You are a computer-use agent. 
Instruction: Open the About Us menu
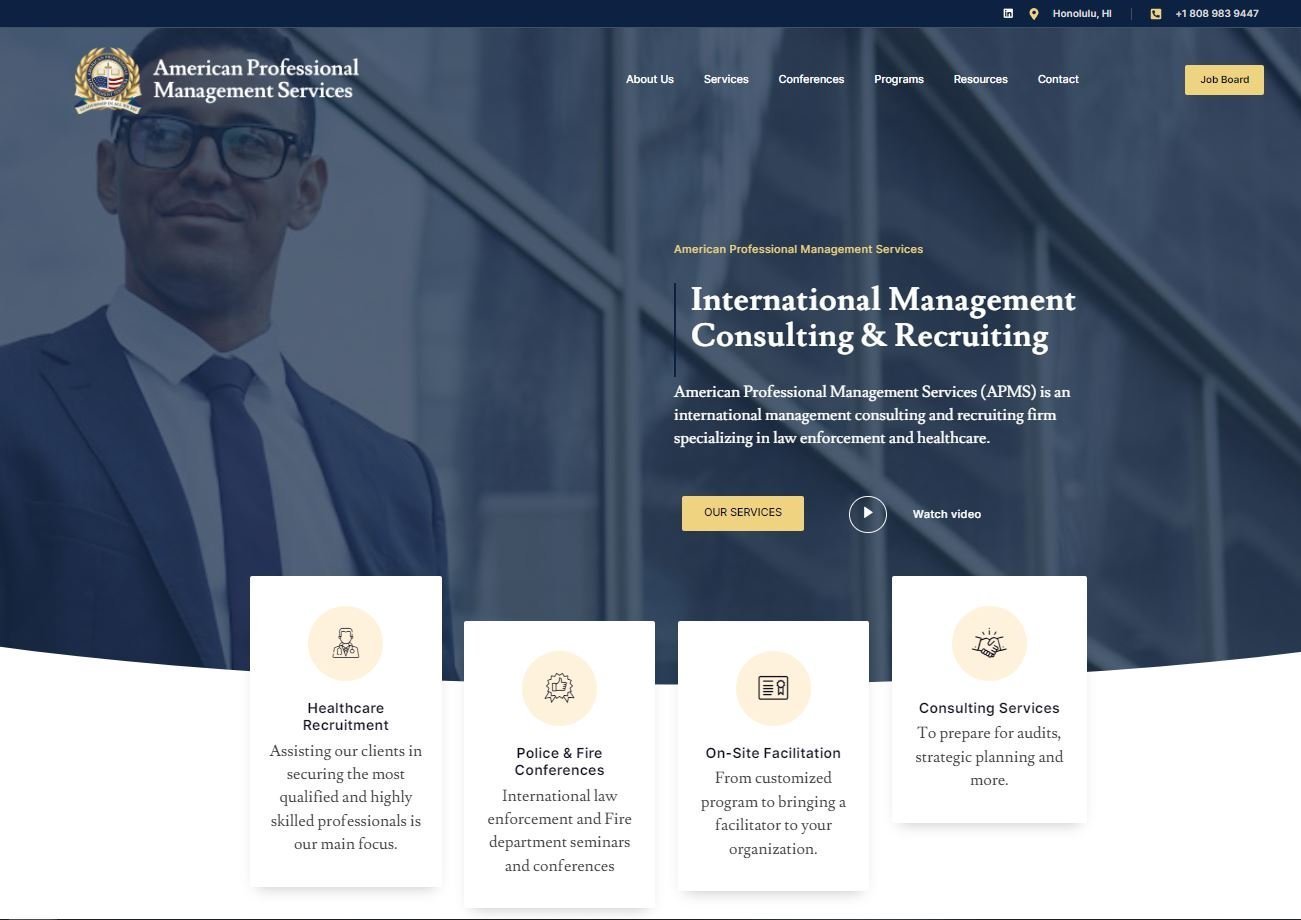tap(650, 79)
